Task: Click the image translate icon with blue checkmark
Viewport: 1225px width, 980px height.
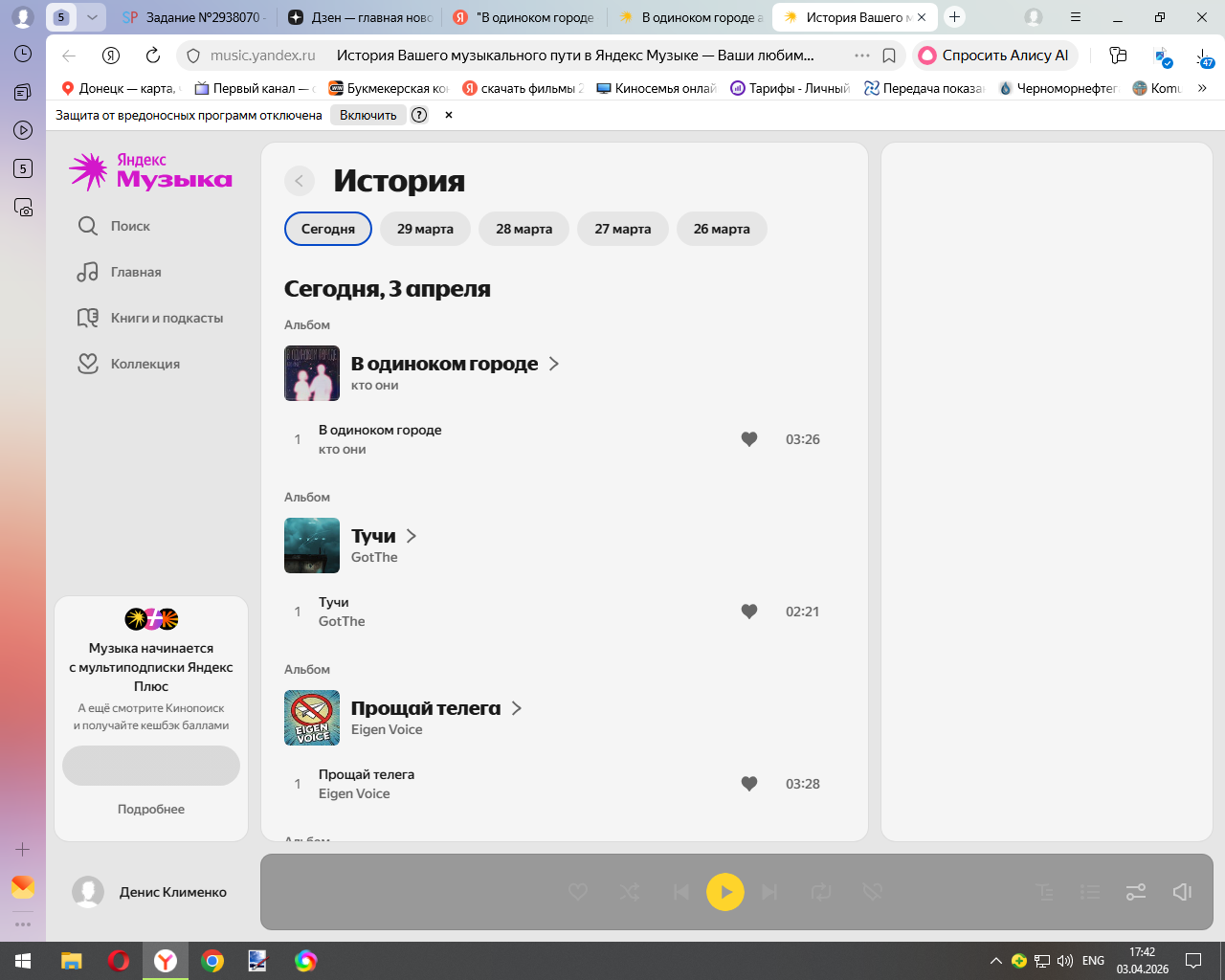Action: 1163,56
